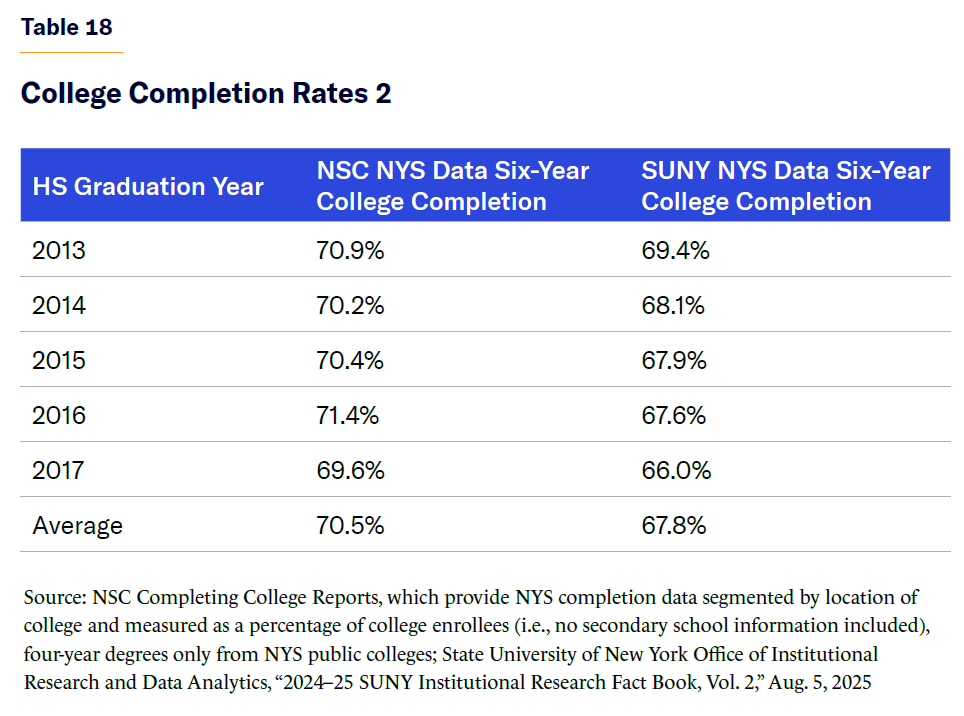Screen dimensions: 964x716
Task: Select the 2015 row year cell
Action: click(x=59, y=361)
